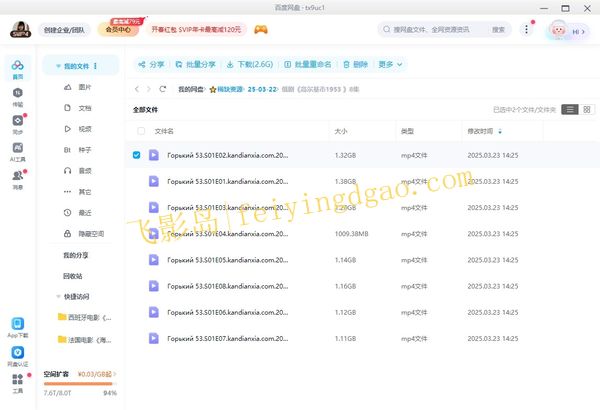Image resolution: width=600 pixels, height=410 pixels.
Task: Click video file icon of S01E07 row
Action: tap(154, 338)
